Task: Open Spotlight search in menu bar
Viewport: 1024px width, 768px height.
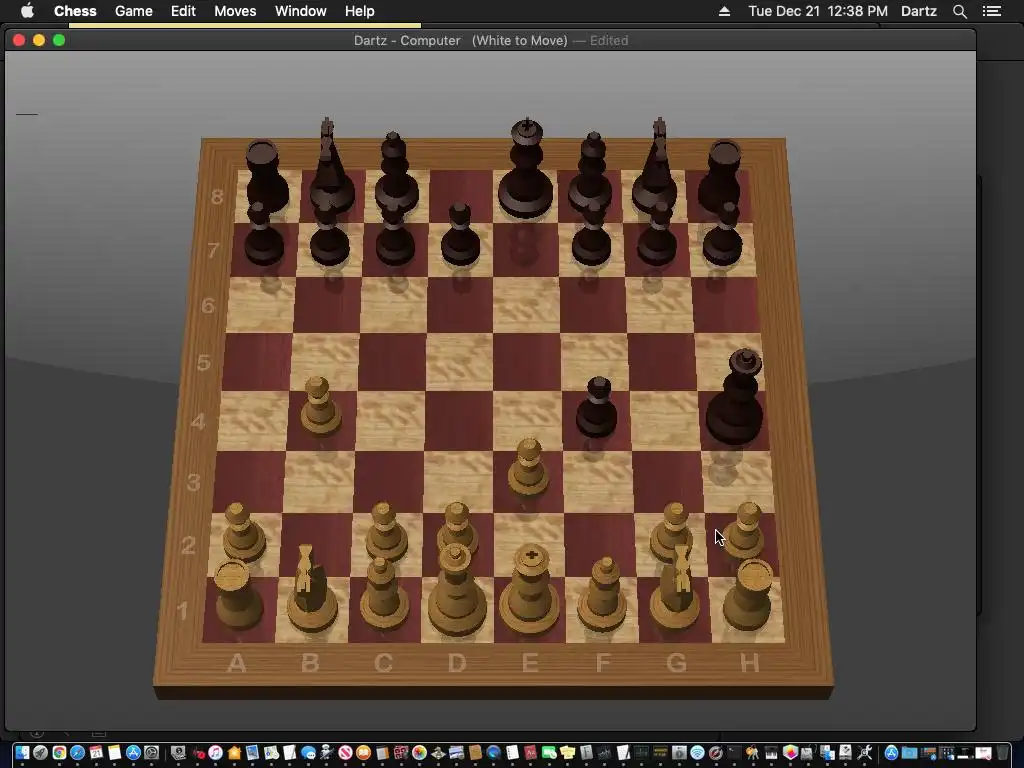Action: point(960,11)
